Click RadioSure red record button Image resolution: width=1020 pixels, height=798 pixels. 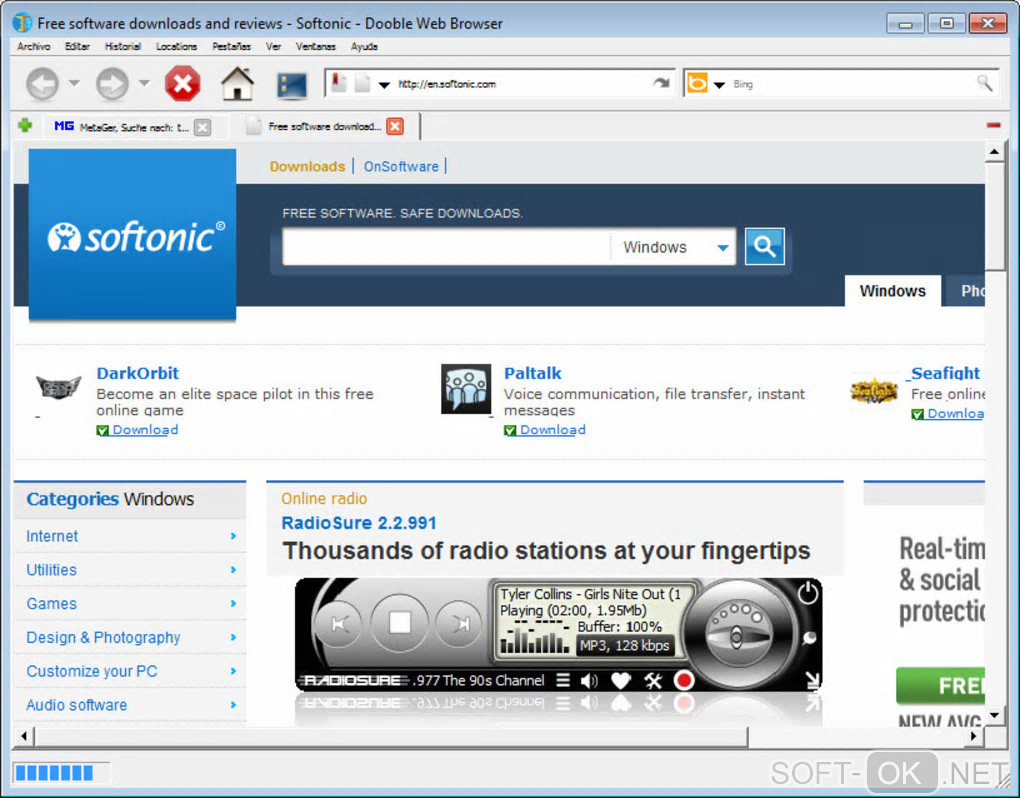pos(684,681)
